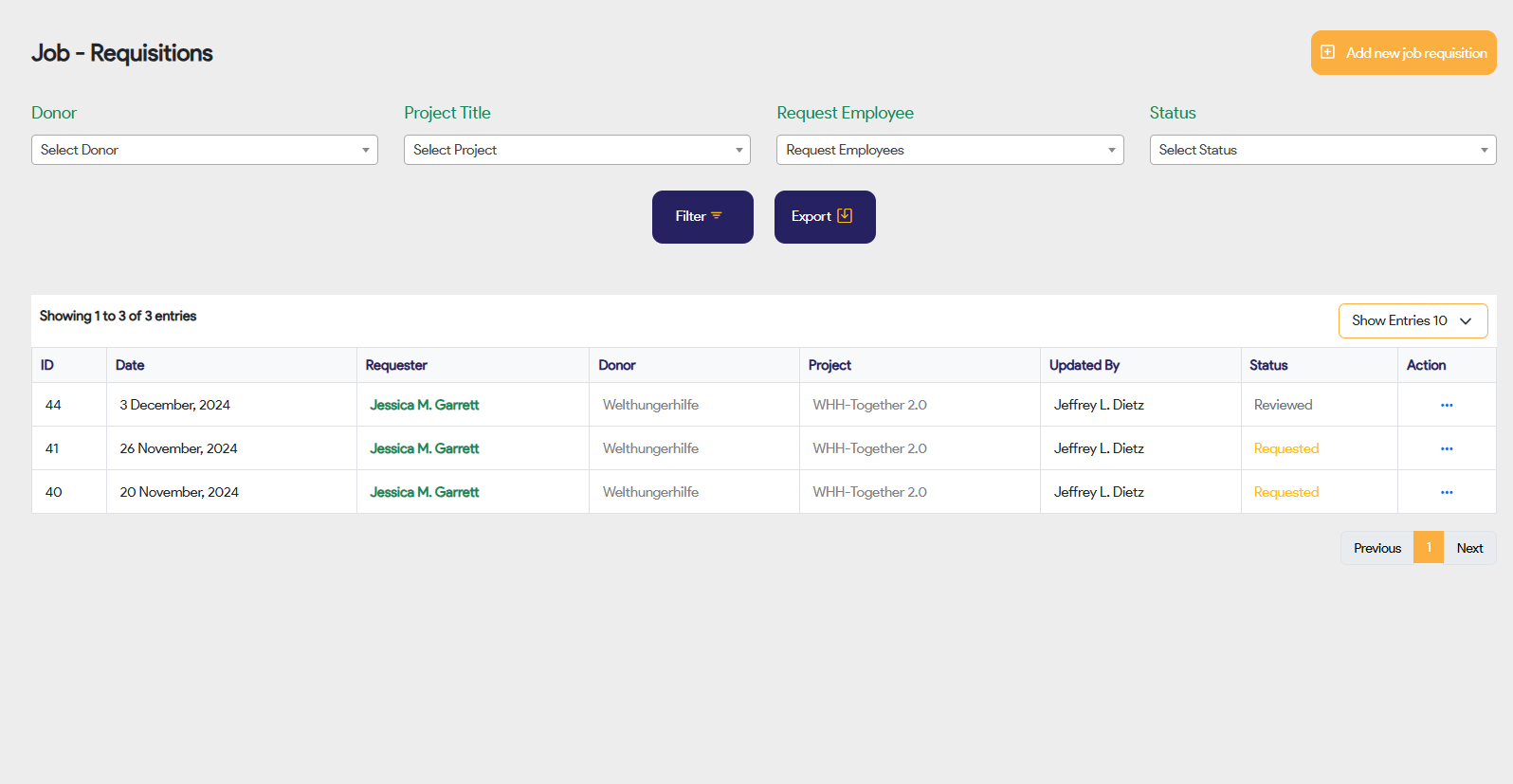Screen dimensions: 1513x784
Task: Go to the Previous page
Action: click(1376, 548)
